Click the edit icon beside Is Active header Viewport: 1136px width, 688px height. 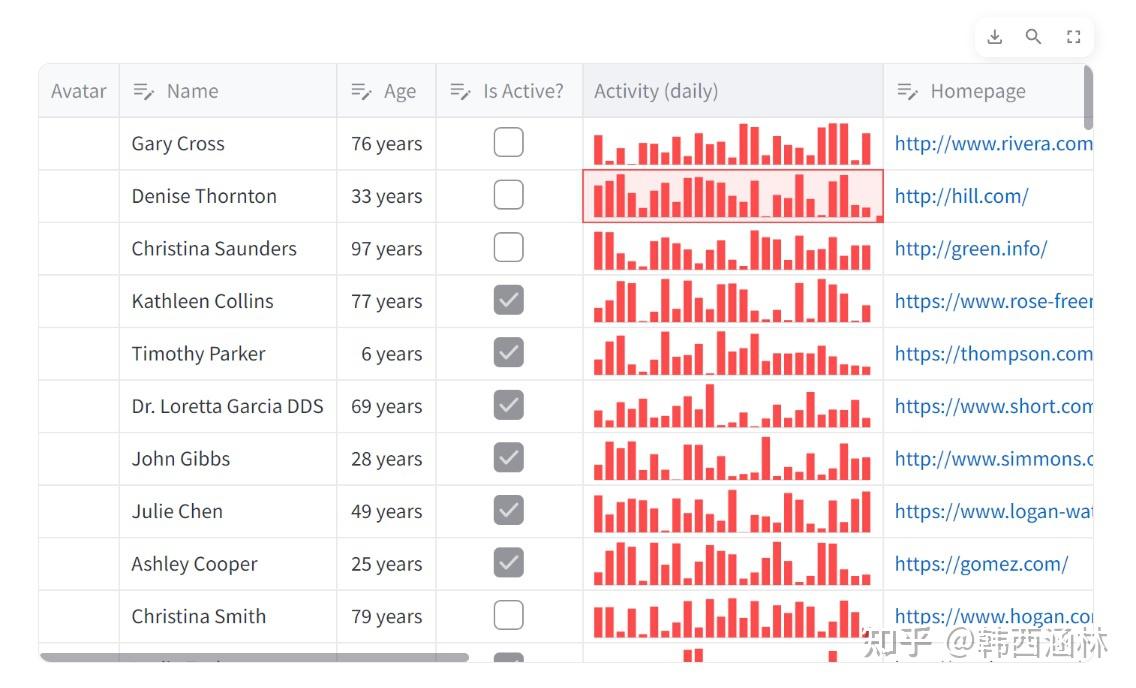[460, 91]
